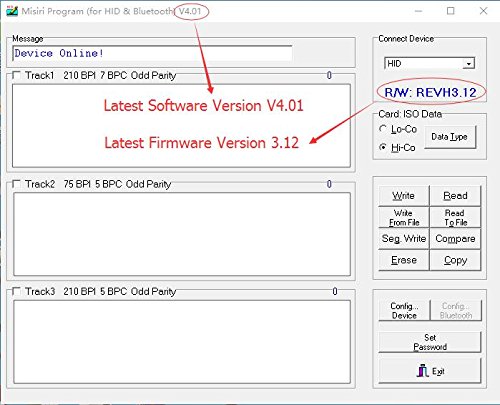Click the Misiri Program app icon in title bar

[12, 11]
